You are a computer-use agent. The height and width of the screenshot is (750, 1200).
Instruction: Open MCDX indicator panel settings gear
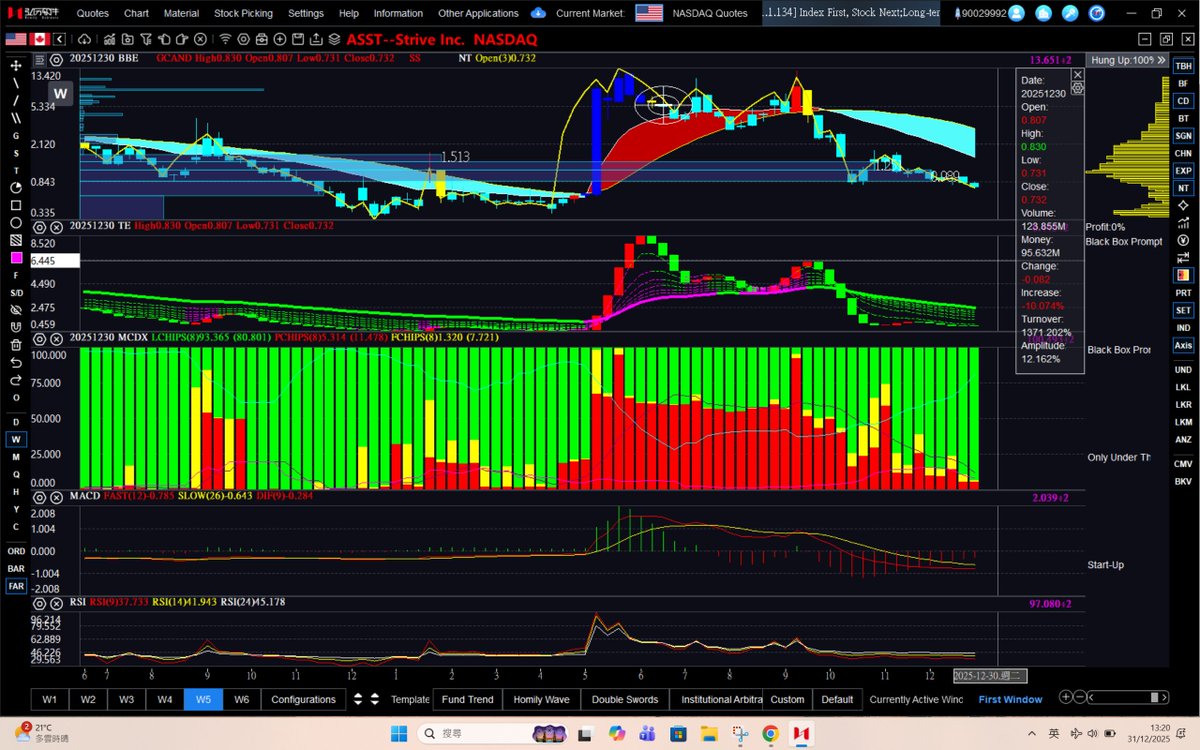[40, 338]
